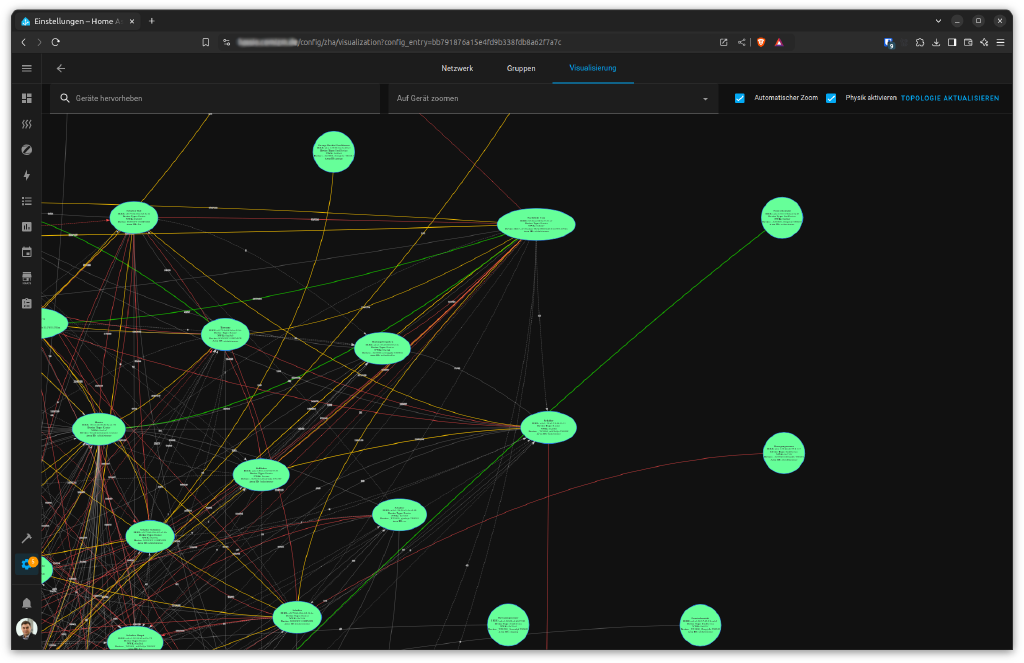Open notifications bell icon in sidebar
The height and width of the screenshot is (663, 1024).
27,603
